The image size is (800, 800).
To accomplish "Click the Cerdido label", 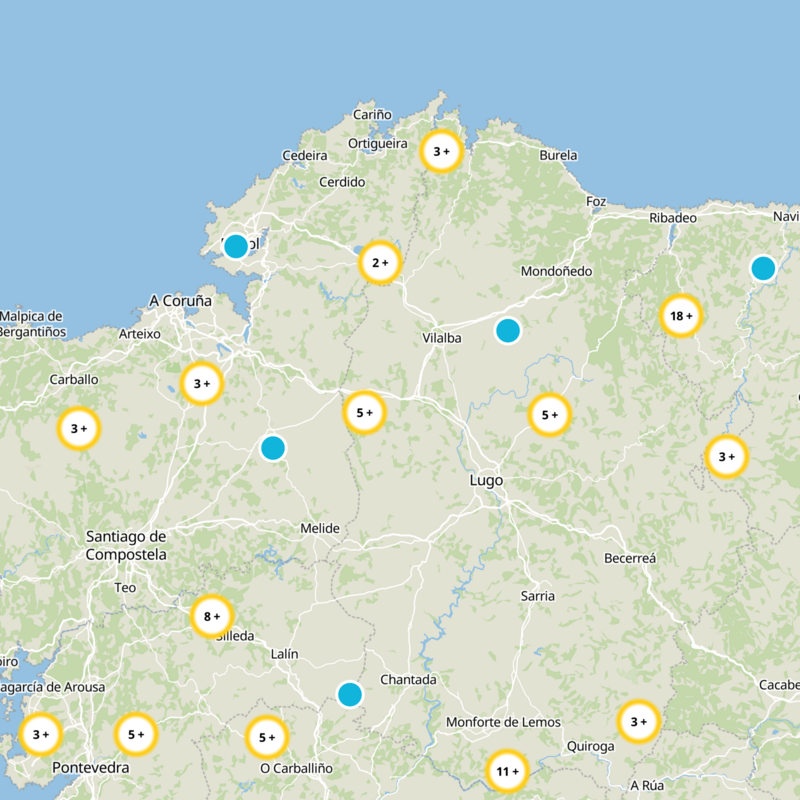I will (x=342, y=182).
